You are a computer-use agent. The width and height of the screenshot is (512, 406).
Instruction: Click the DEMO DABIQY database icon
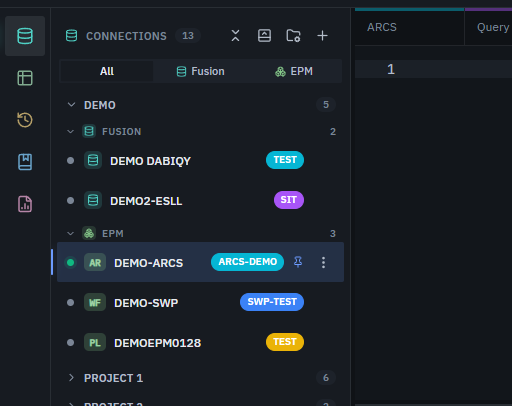point(93,160)
